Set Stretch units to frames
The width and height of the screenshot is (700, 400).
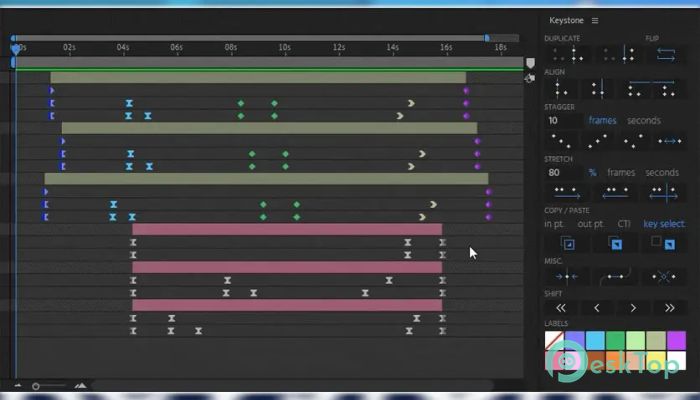click(x=621, y=172)
